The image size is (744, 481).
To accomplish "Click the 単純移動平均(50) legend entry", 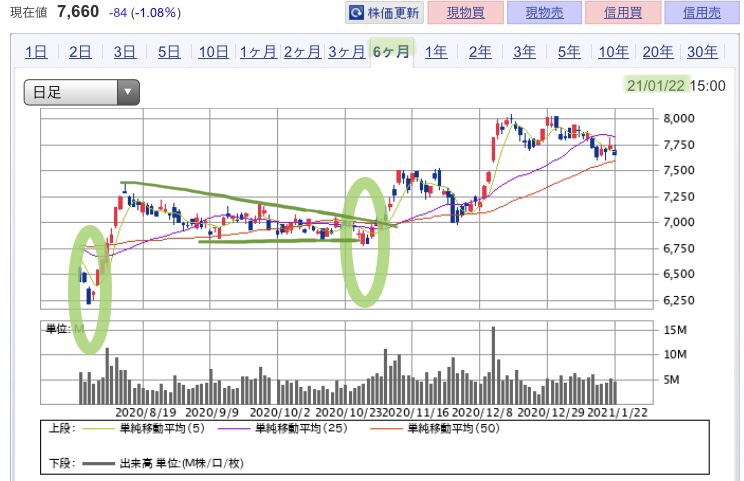I will coord(435,428).
